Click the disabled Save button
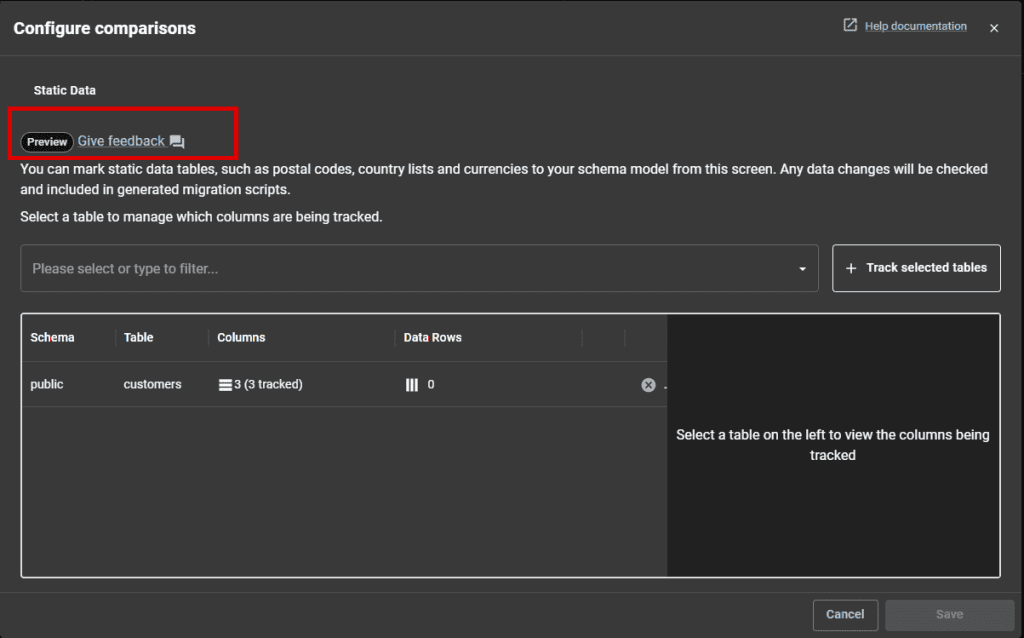Screen dimensions: 1024x638 click(x=948, y=614)
